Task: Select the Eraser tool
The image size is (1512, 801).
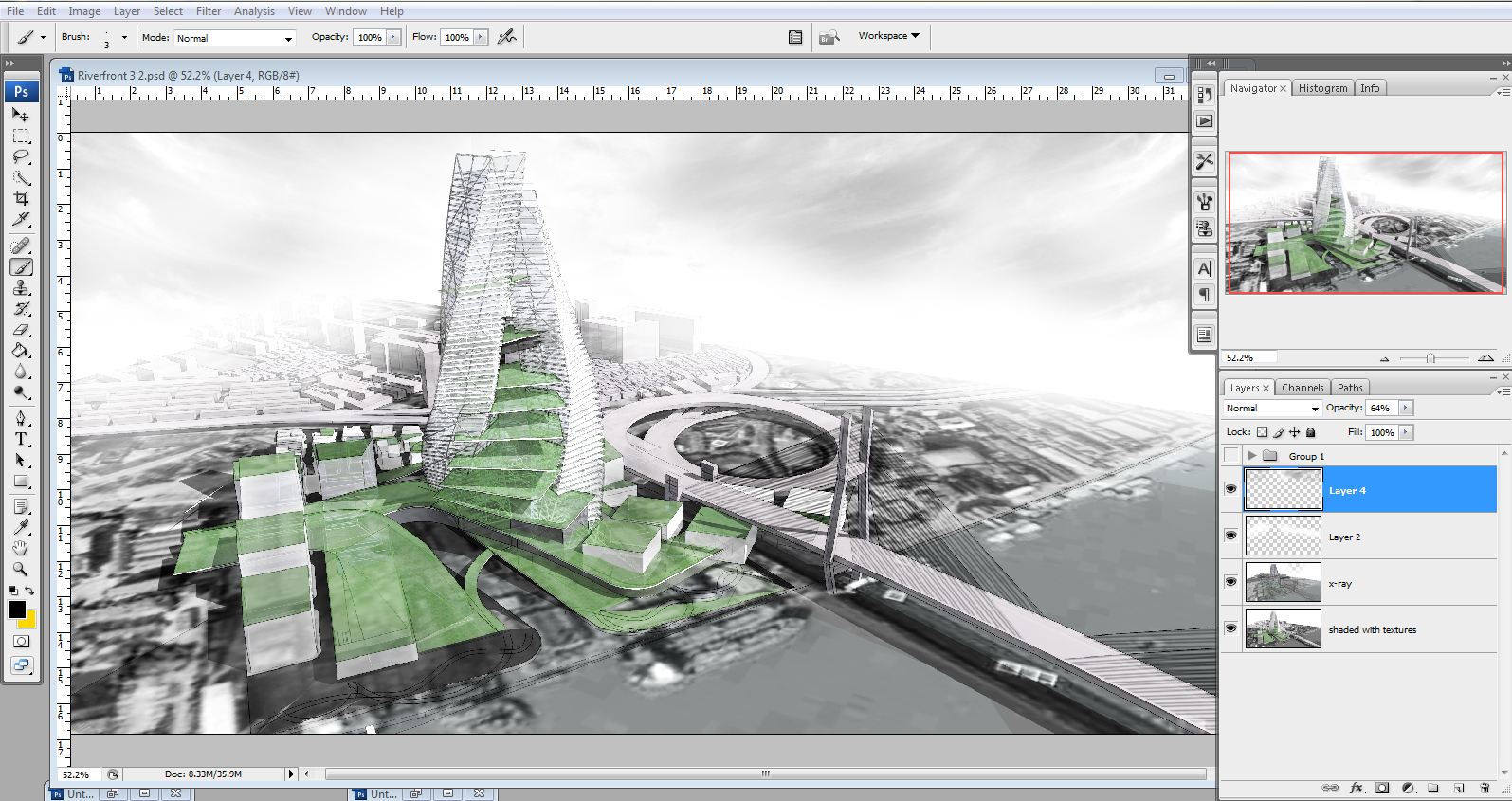Action: click(x=21, y=330)
